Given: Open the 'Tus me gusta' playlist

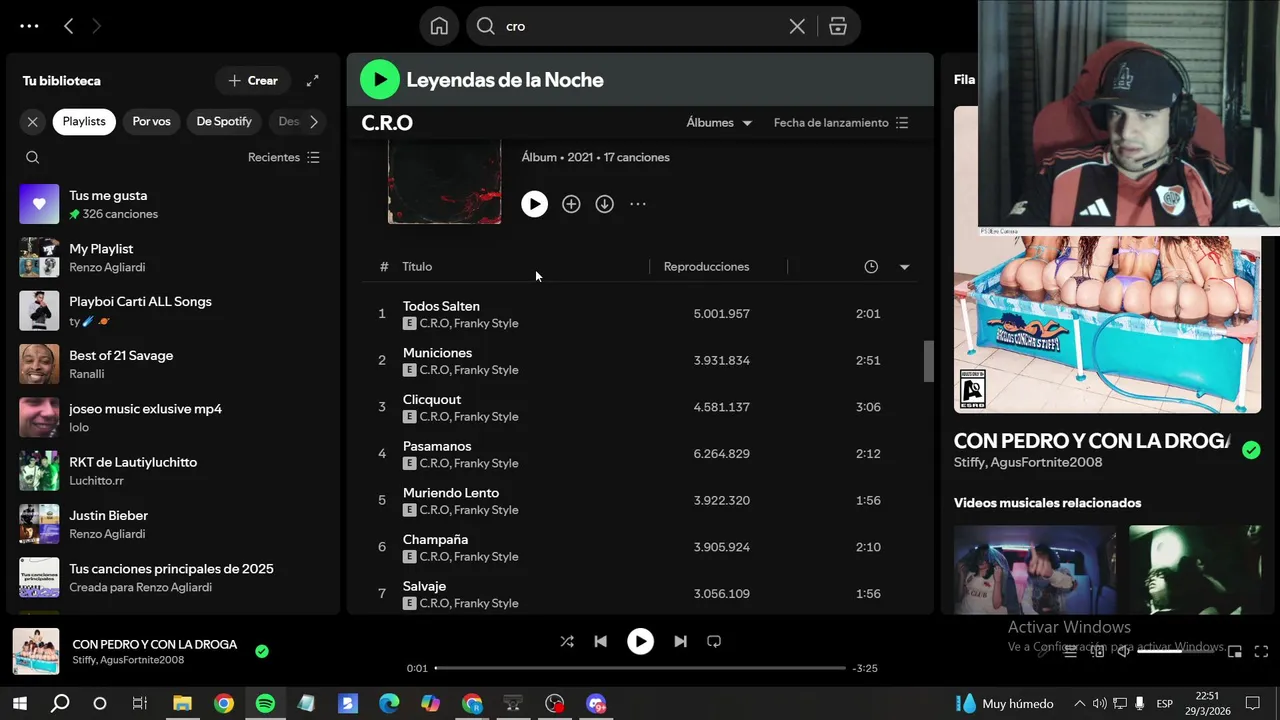Looking at the screenshot, I should (173, 204).
